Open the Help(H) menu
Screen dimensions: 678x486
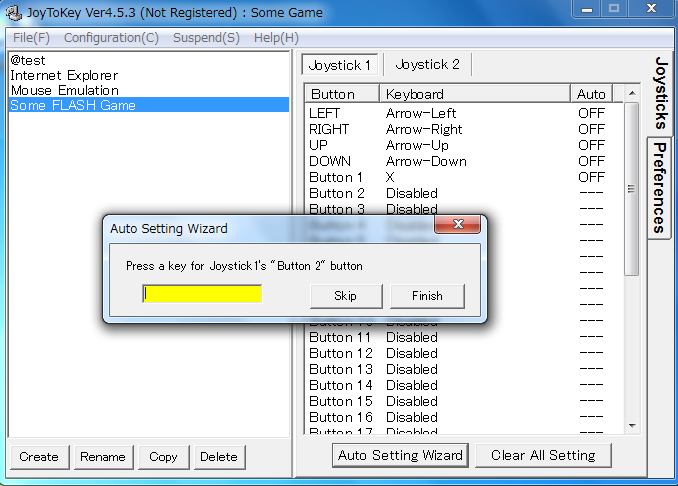(x=276, y=38)
